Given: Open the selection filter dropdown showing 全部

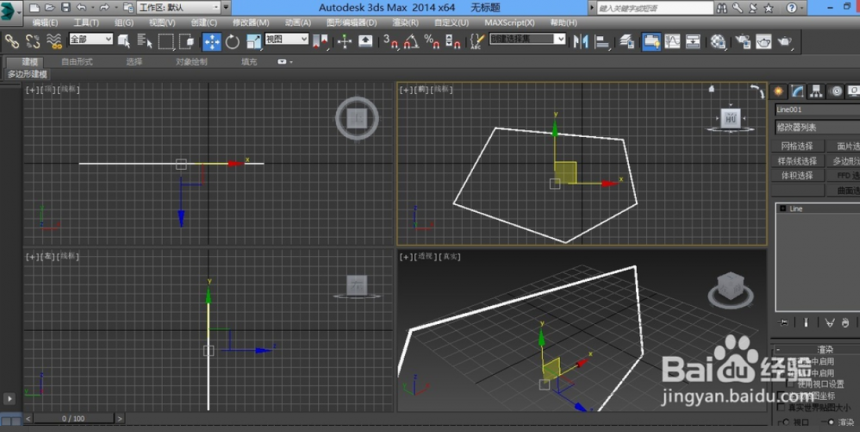Looking at the screenshot, I should pos(91,39).
